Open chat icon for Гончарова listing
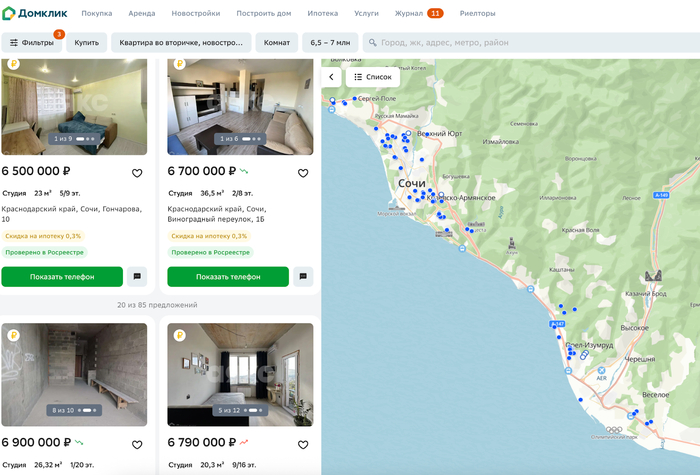 137,277
